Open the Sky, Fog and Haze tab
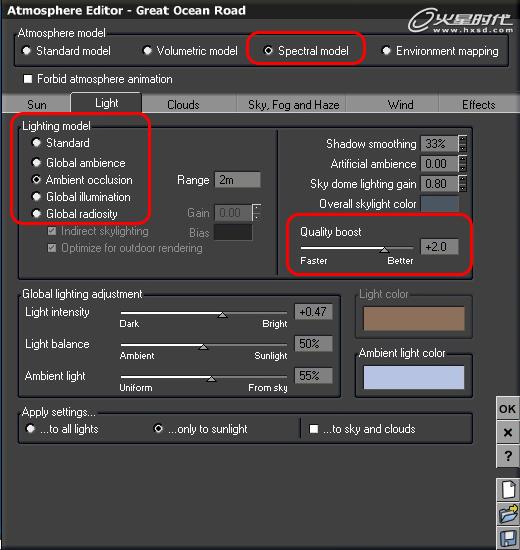 tap(293, 105)
